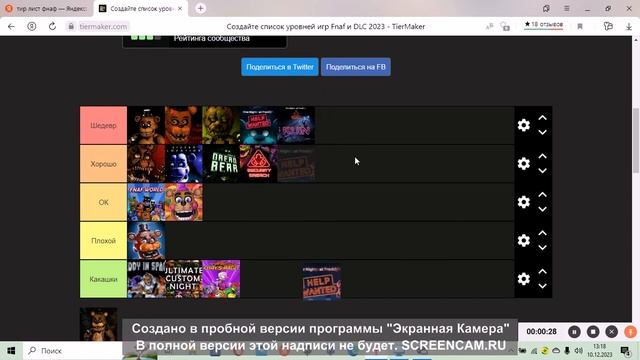Select the Pizzeria Simulator thumbnail in Плохой row
This screenshot has width=640, height=360.
(146, 240)
